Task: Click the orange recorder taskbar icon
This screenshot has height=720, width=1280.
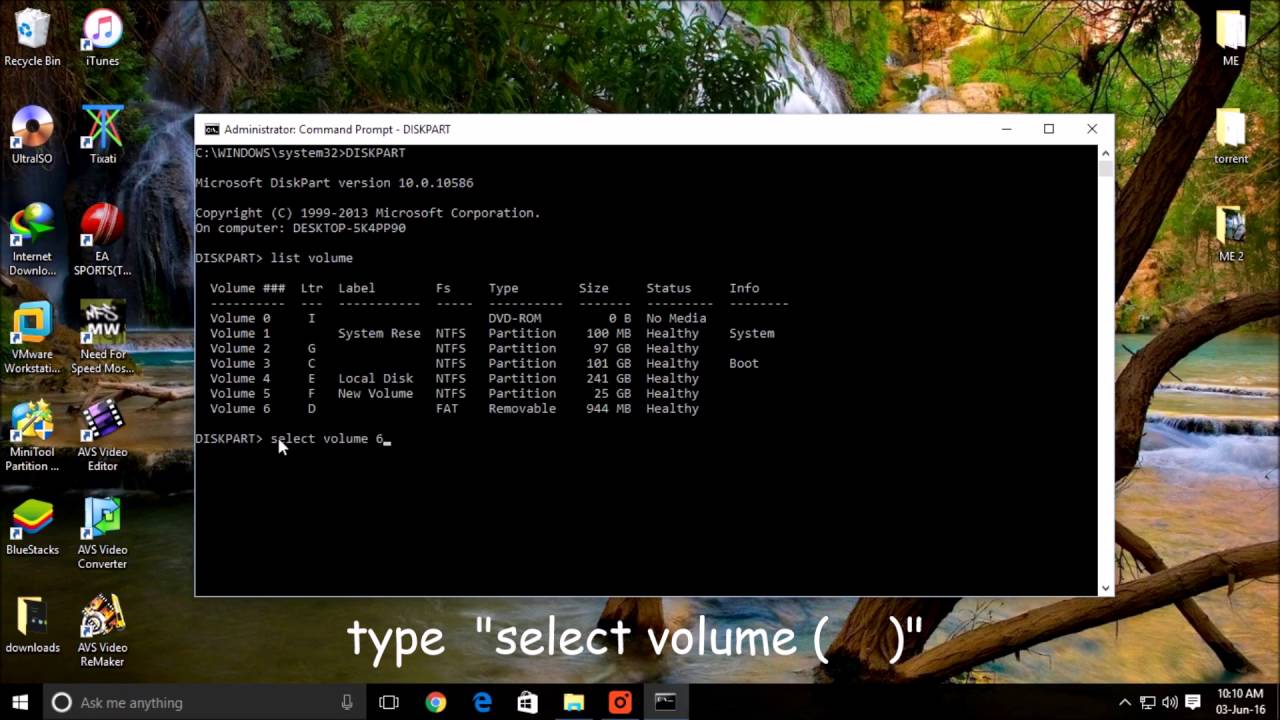Action: point(620,702)
